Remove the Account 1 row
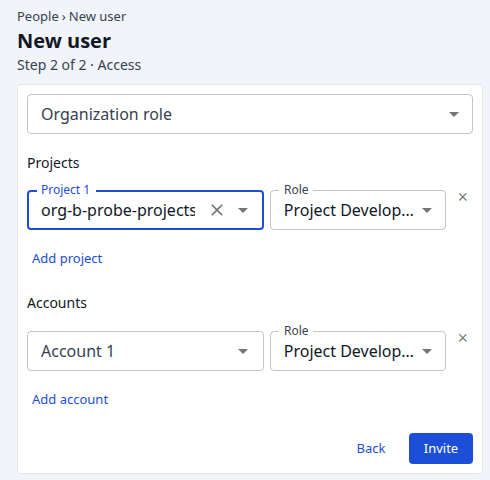This screenshot has height=480, width=490. 463,338
